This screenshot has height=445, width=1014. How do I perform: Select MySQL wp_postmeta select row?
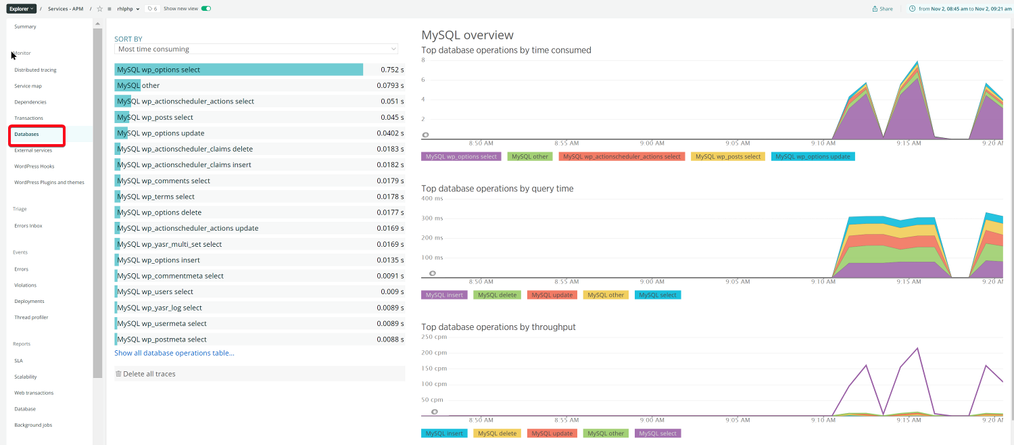(259, 340)
